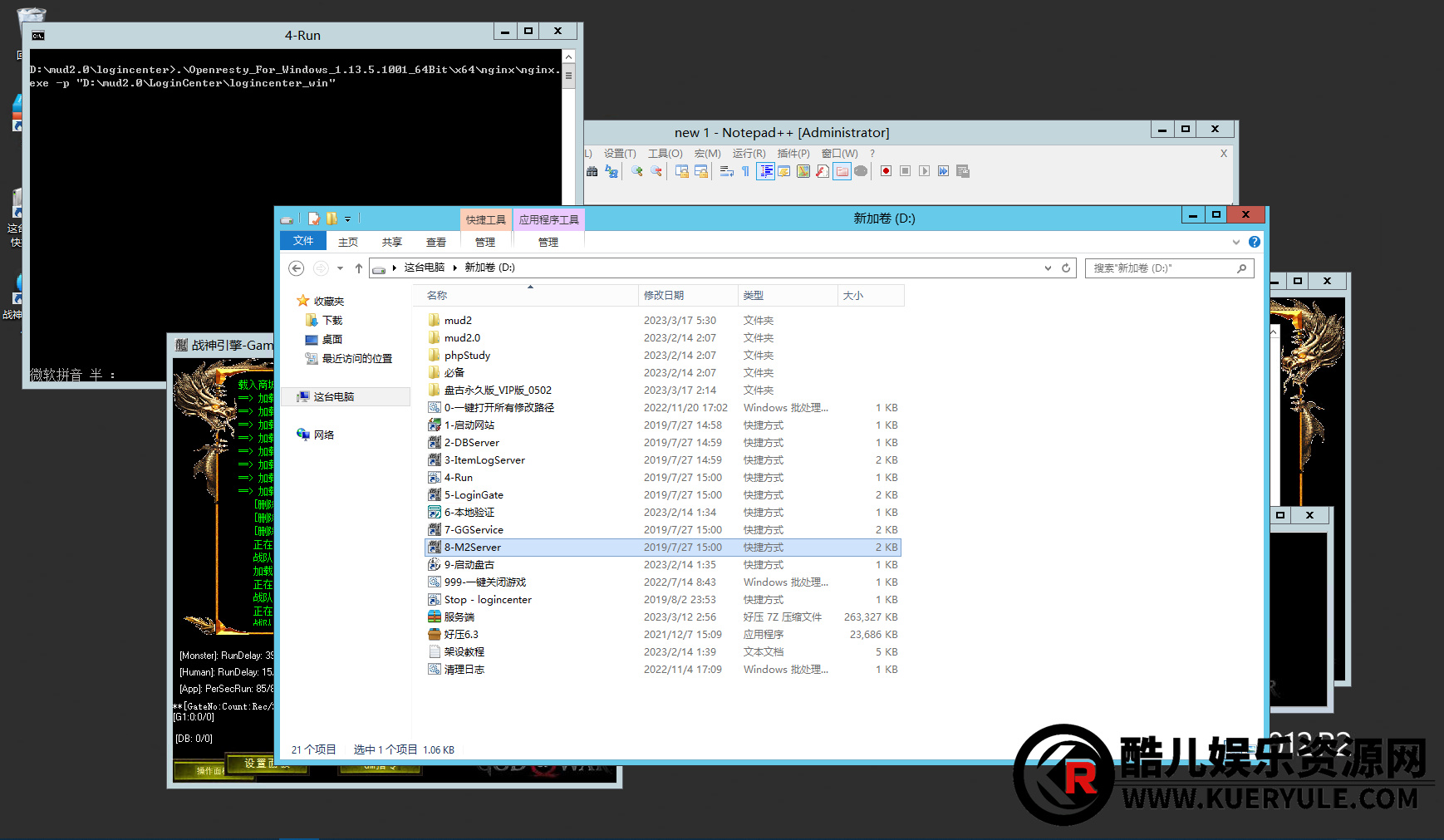Image resolution: width=1444 pixels, height=840 pixels.
Task: Click the Notepad++ zoom in icon
Action: (637, 171)
